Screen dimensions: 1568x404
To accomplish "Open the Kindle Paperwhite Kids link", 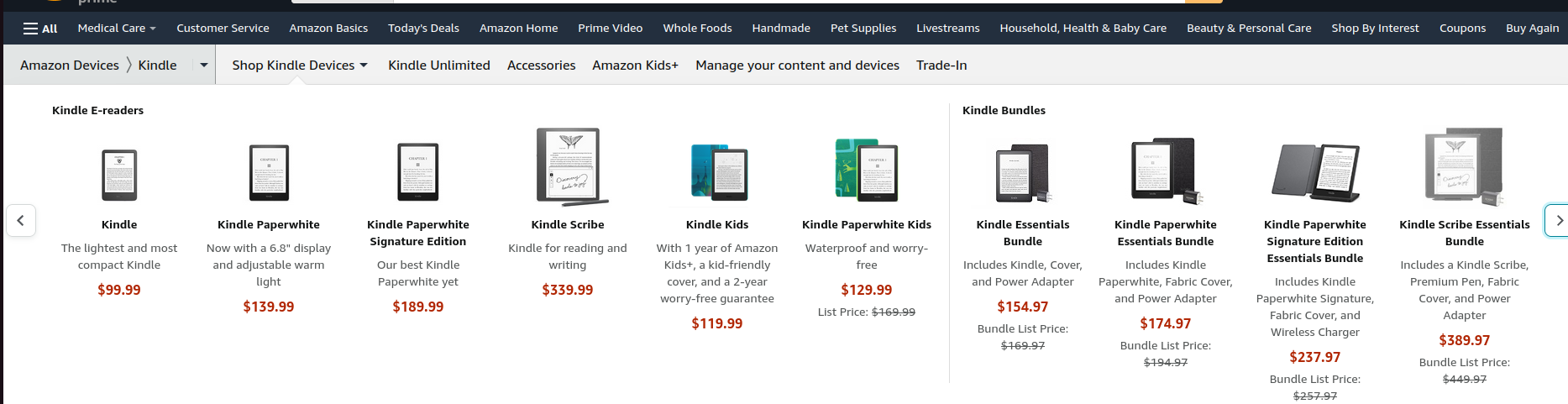I will coord(866,225).
